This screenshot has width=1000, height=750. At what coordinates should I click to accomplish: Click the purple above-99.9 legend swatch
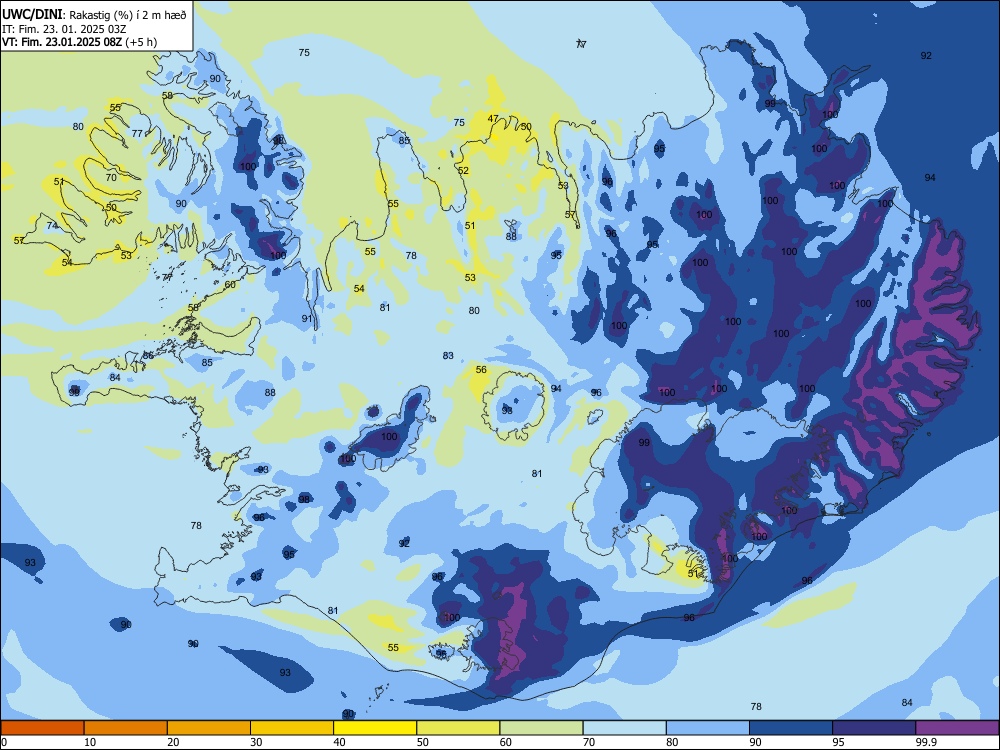pyautogui.click(x=957, y=728)
